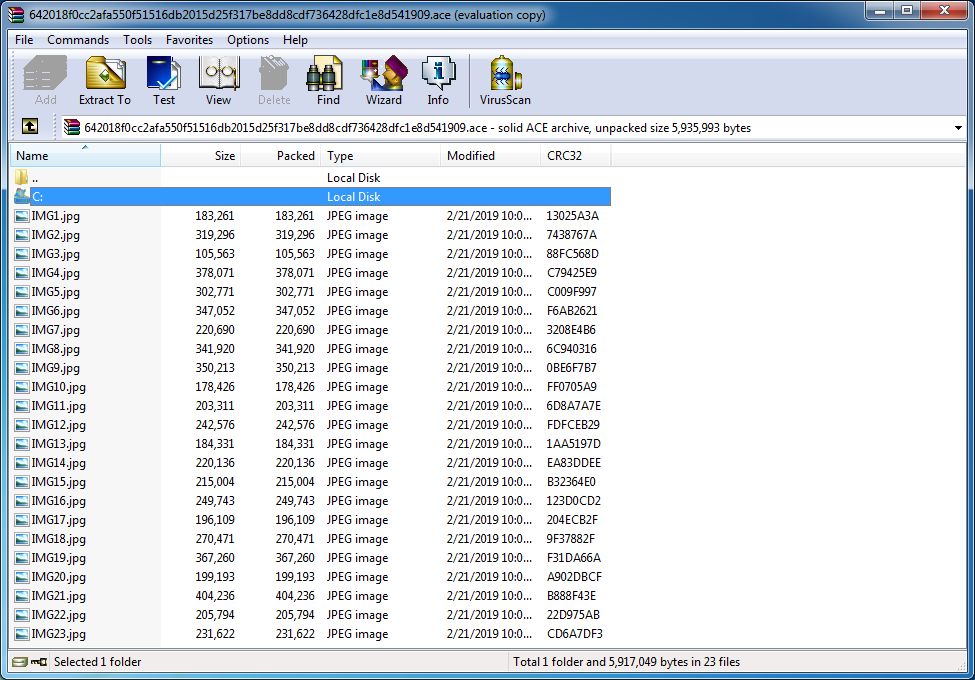
Task: Click the drive icon in status bar
Action: (20, 662)
